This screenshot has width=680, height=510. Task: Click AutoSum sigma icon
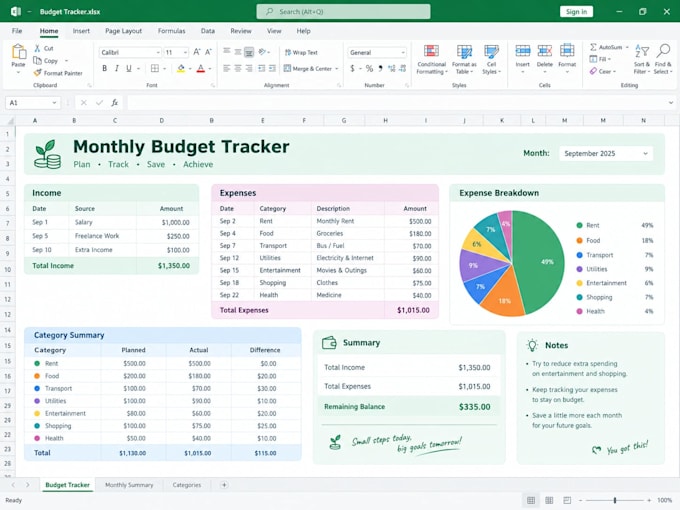click(593, 47)
